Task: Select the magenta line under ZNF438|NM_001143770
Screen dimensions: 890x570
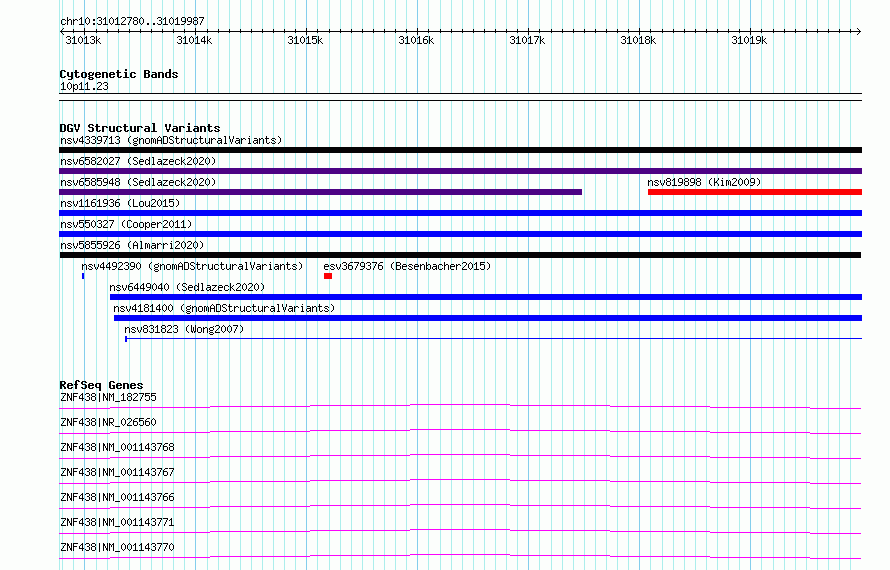Action: coord(460,556)
